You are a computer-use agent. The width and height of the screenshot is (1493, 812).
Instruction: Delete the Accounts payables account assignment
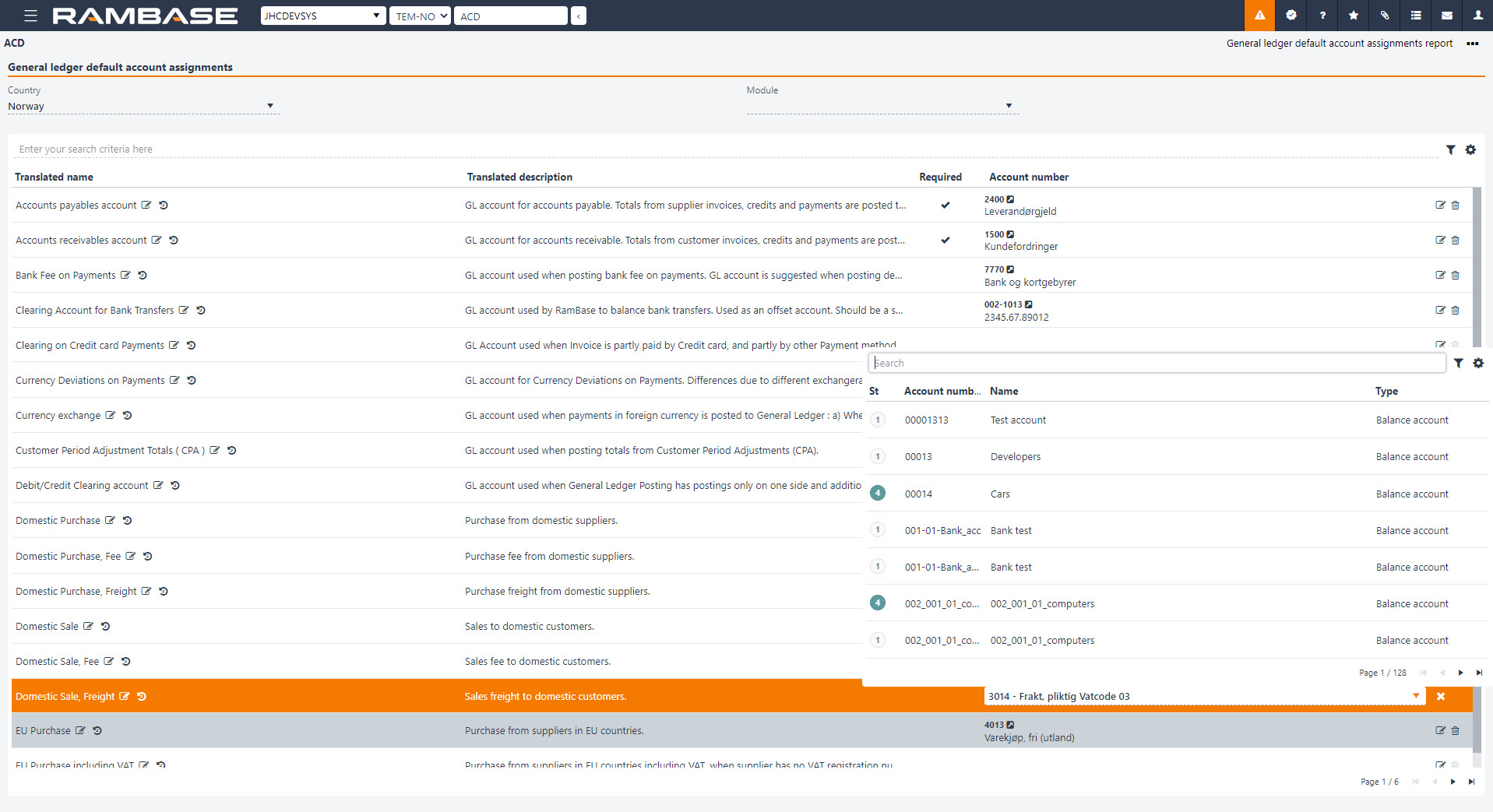[x=1455, y=206]
